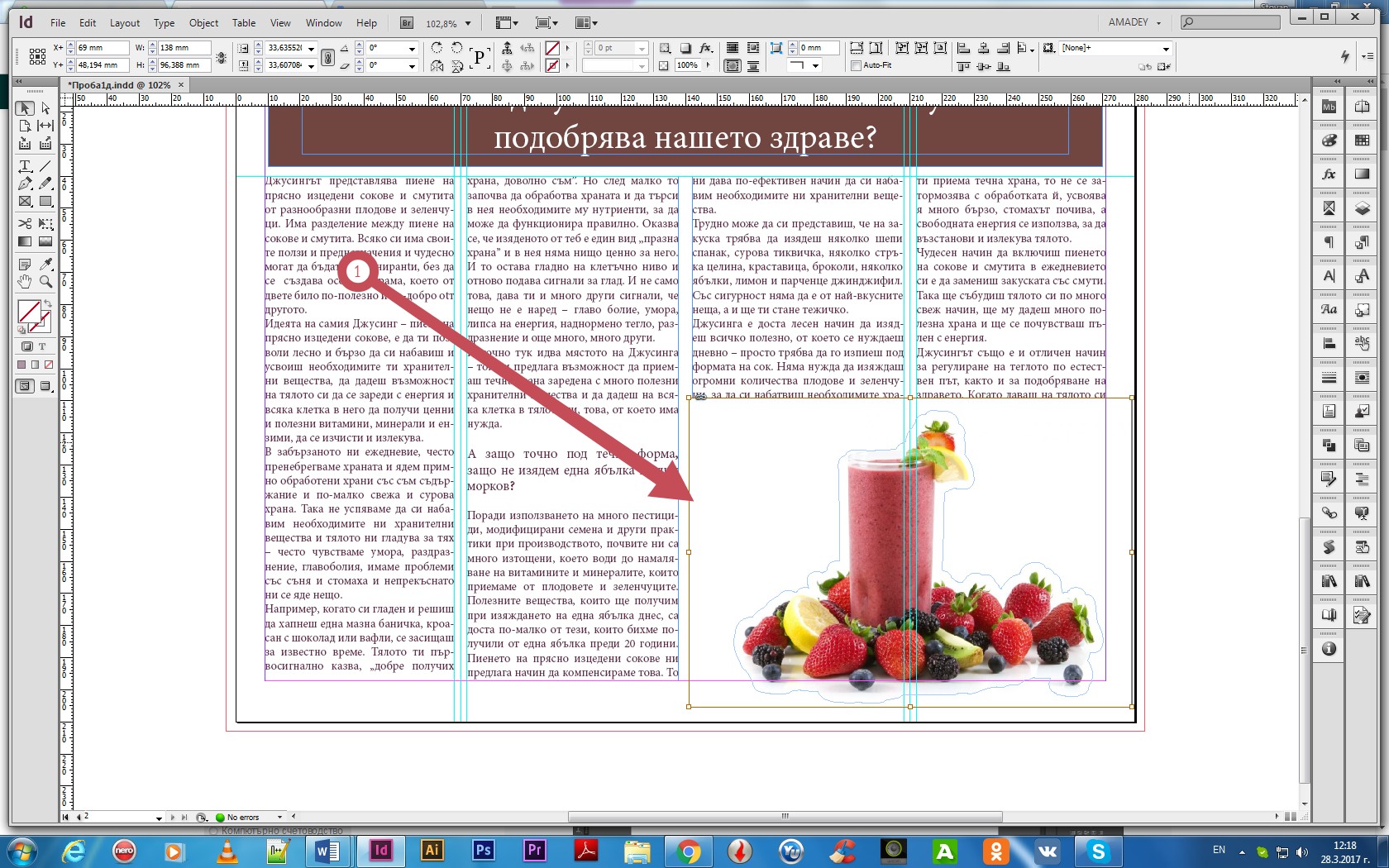The image size is (1389, 868).
Task: Expand the object style [None]+ dropdown
Action: [1166, 49]
